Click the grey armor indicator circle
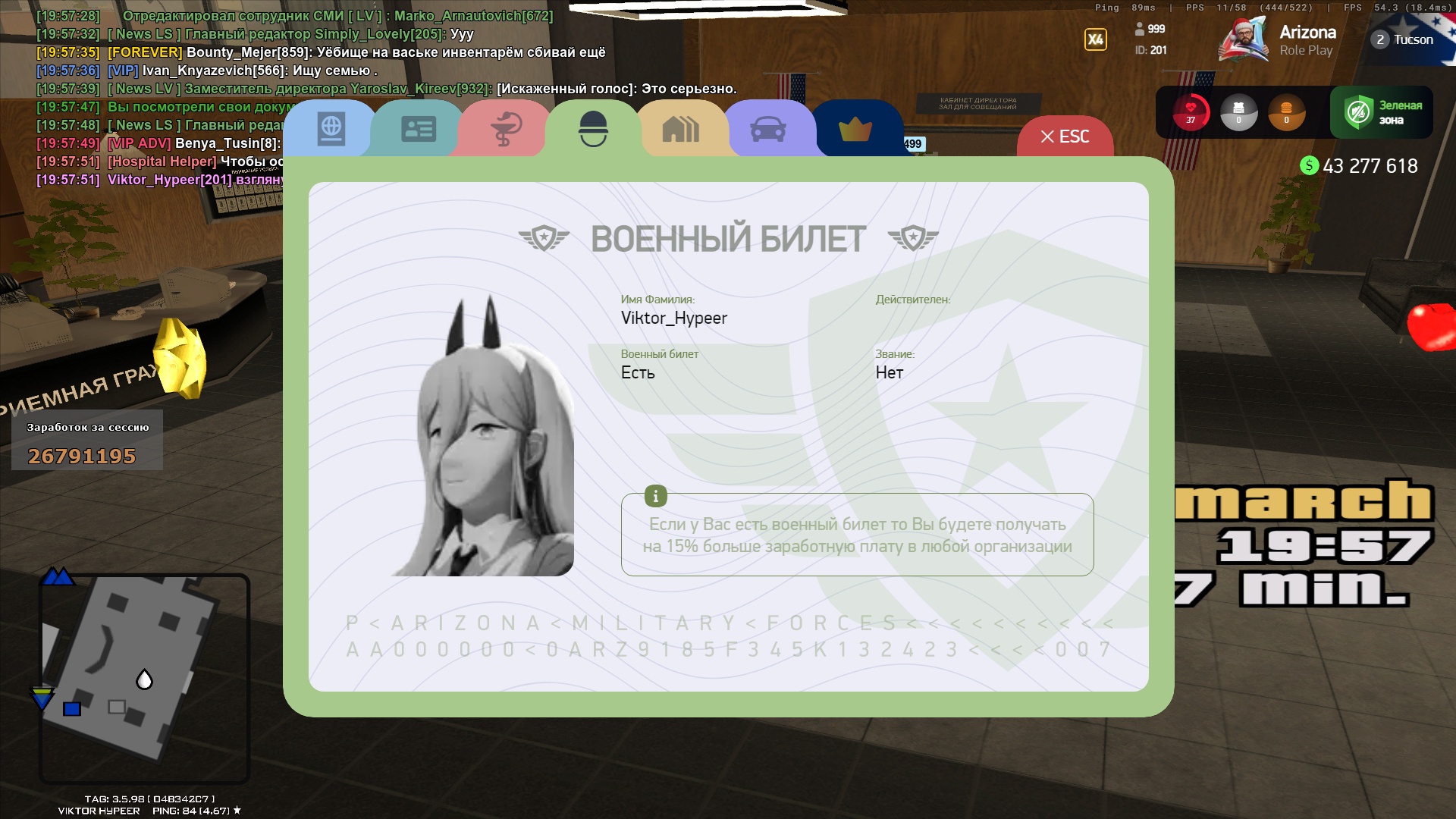 [1238, 112]
